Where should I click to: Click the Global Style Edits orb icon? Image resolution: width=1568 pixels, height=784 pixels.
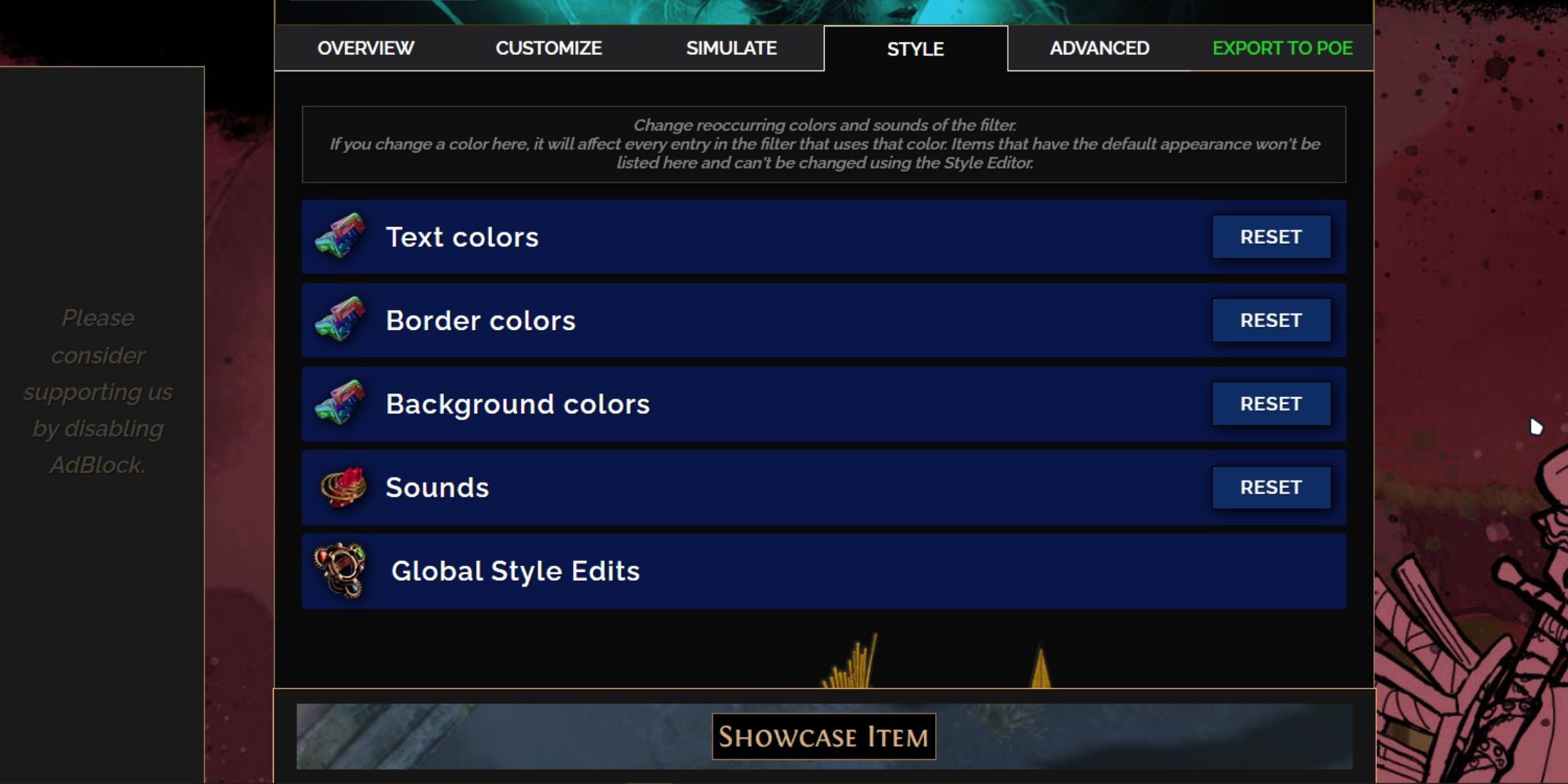click(x=344, y=571)
